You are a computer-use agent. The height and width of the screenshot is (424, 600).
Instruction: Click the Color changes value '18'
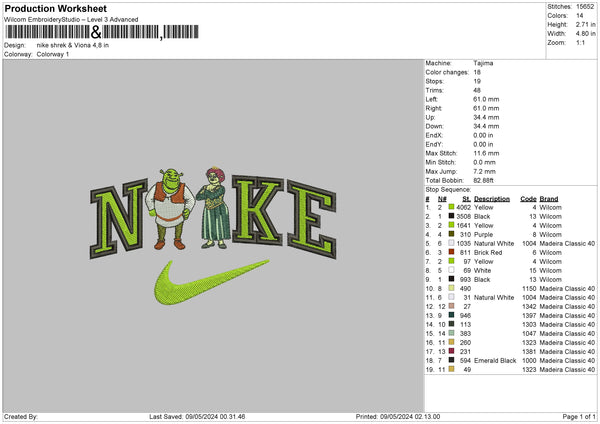tap(477, 72)
